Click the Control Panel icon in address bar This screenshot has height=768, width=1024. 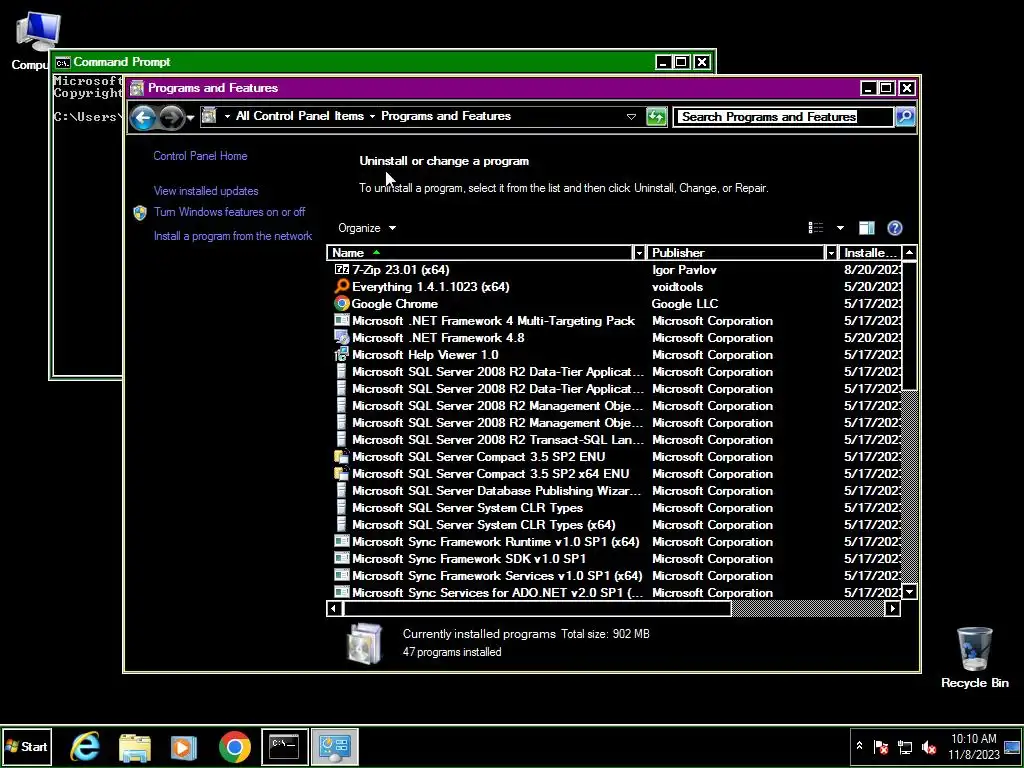208,116
